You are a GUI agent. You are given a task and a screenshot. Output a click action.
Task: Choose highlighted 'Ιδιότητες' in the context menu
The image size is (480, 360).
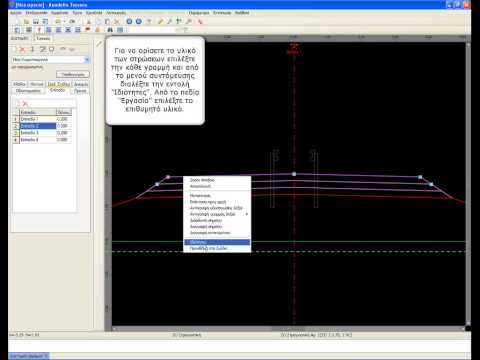coord(217,242)
